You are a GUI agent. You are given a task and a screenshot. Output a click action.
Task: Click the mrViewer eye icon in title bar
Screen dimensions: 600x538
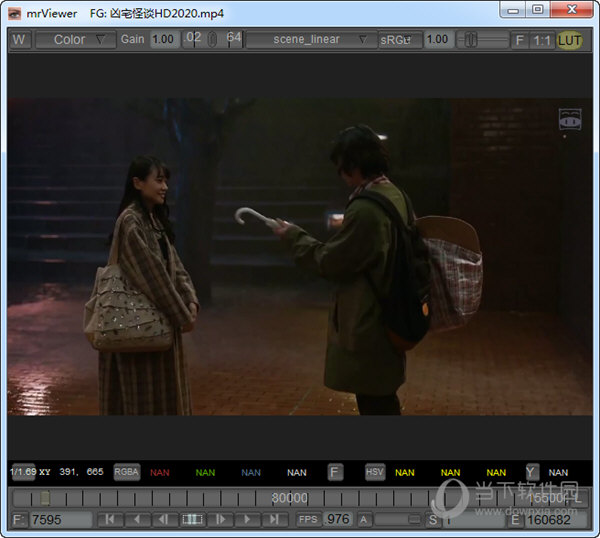point(15,14)
